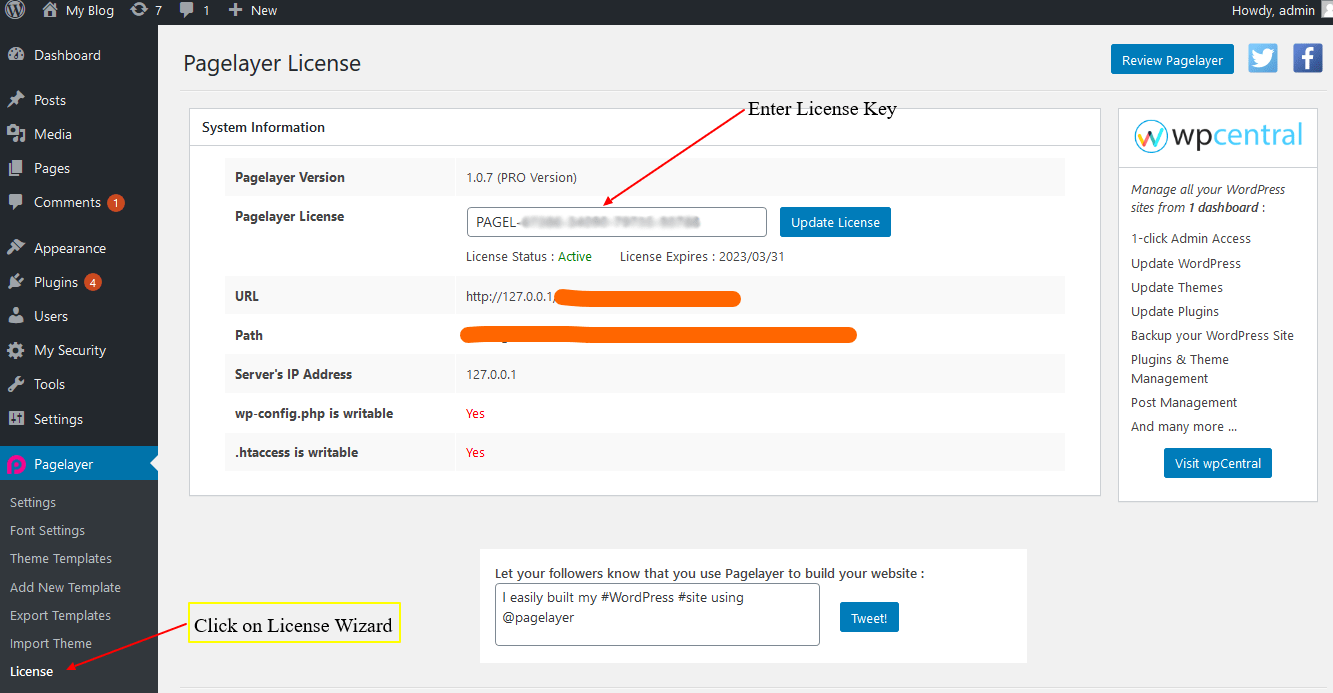1333x693 pixels.
Task: Click the Pagelayer sidebar icon
Action: pyautogui.click(x=16, y=464)
